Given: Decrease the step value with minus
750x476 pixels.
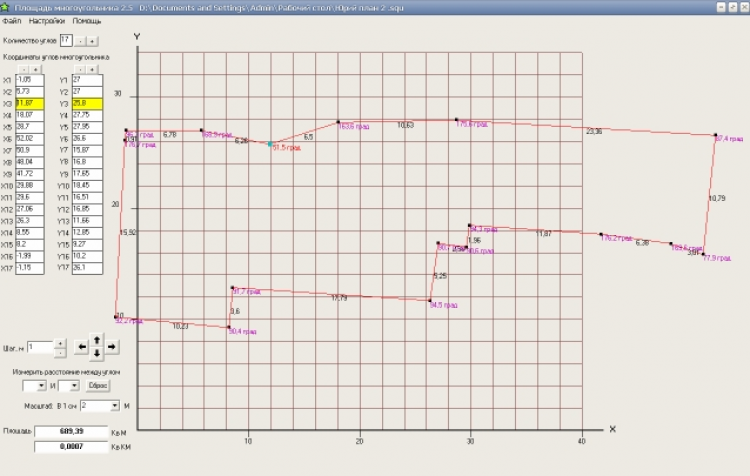Looking at the screenshot, I should pyautogui.click(x=60, y=353).
